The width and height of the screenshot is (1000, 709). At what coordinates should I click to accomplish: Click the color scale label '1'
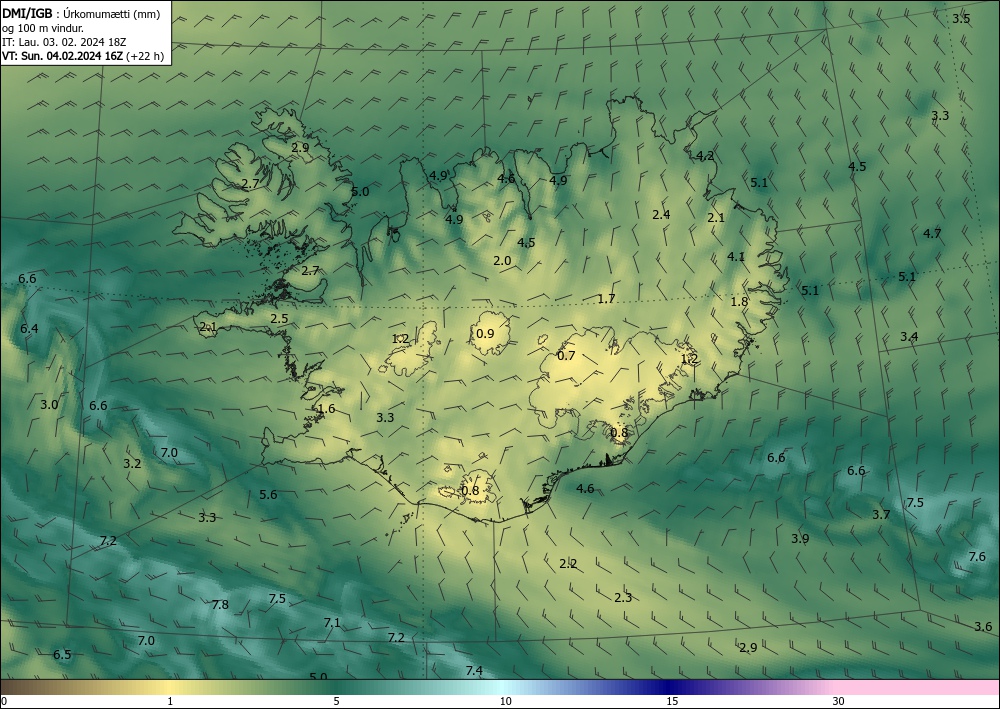(170, 702)
